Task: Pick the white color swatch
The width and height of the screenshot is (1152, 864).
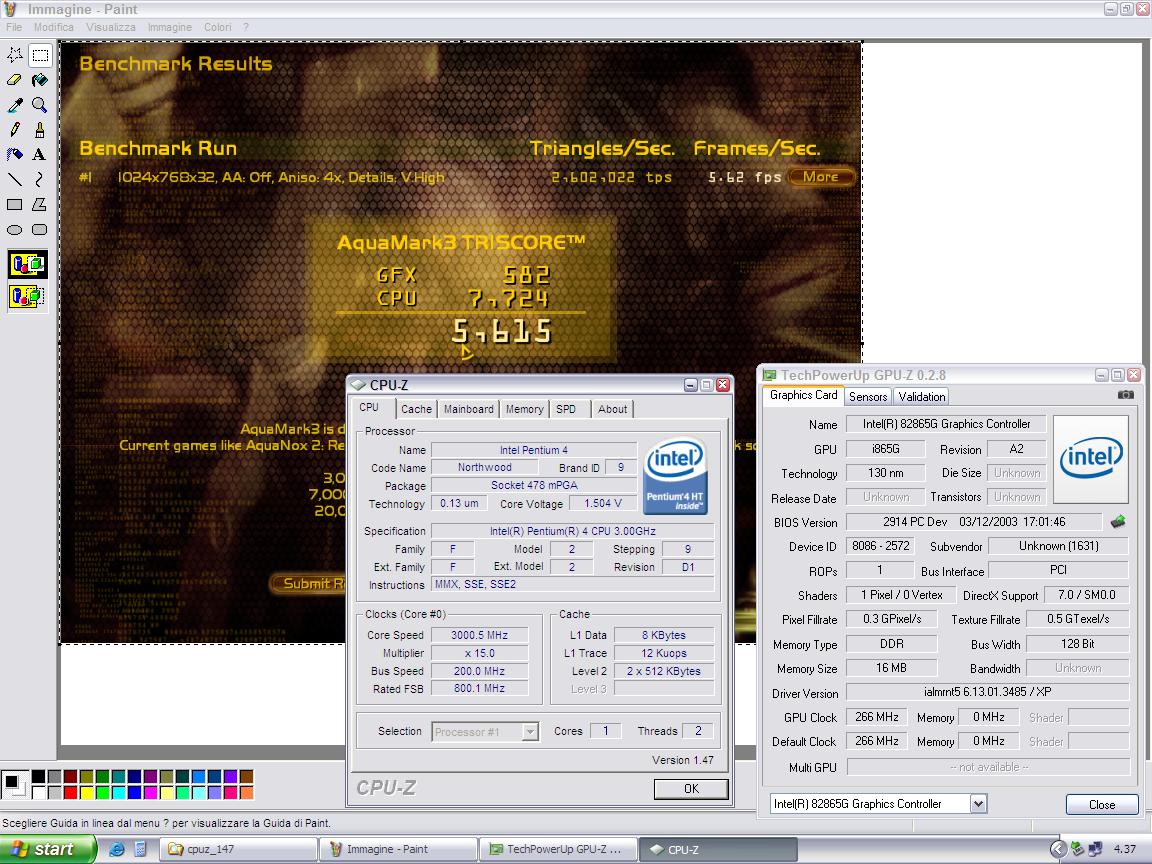Action: 37,793
